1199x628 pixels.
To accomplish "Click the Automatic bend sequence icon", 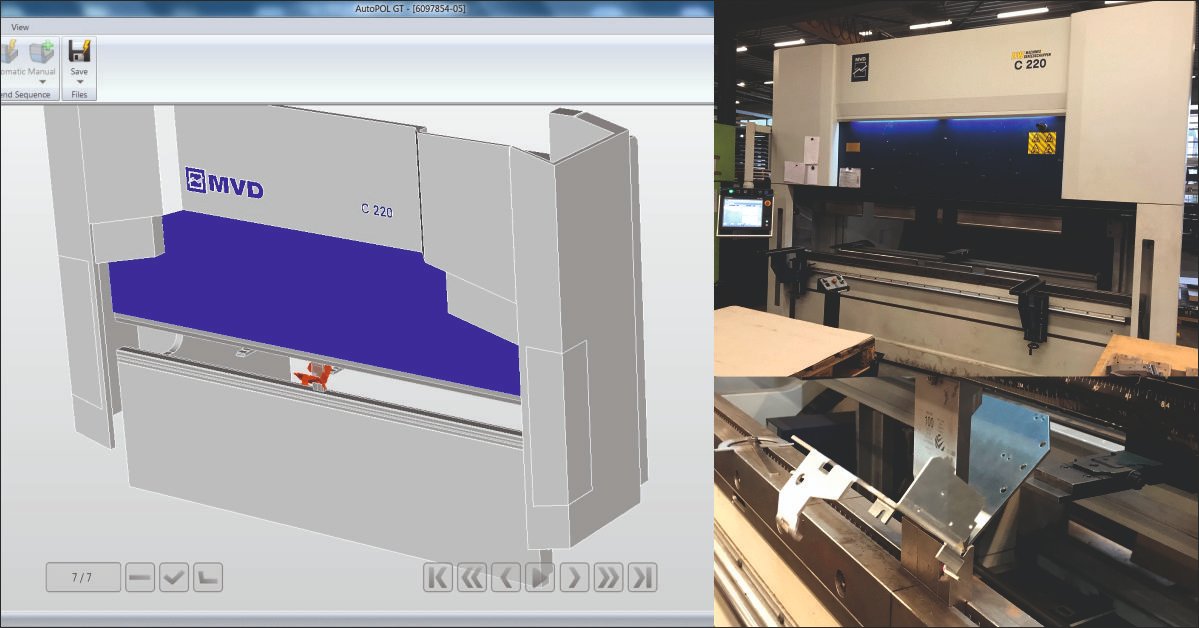I will click(9, 52).
